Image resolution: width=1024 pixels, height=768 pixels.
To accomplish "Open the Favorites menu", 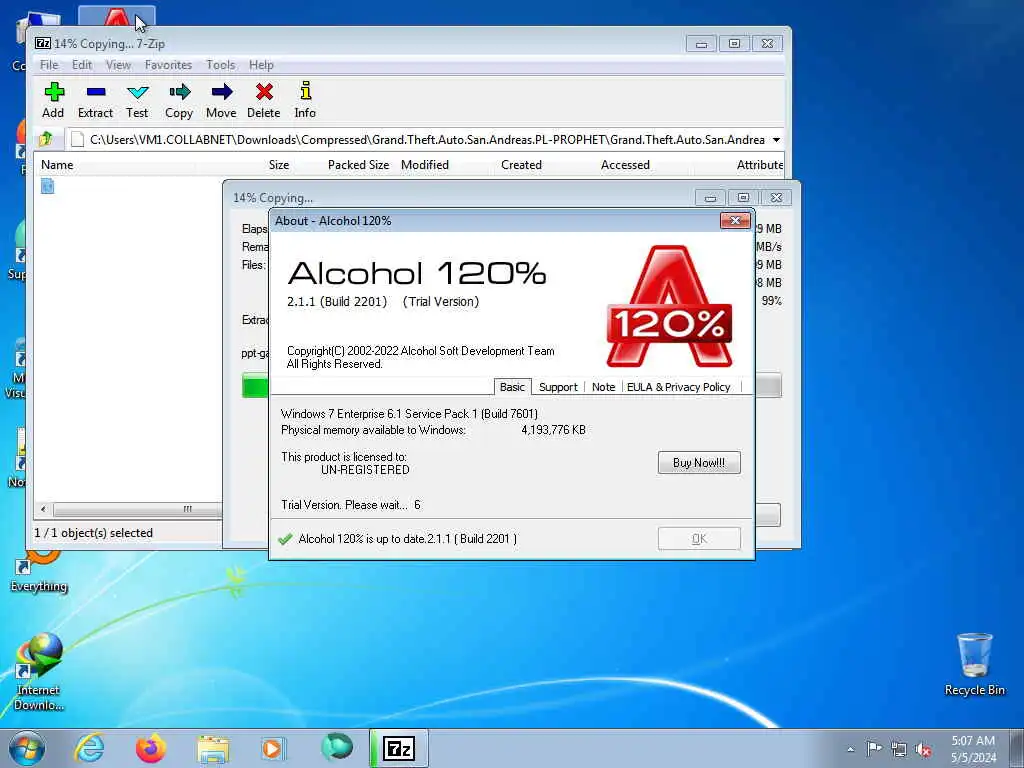I will click(x=168, y=65).
